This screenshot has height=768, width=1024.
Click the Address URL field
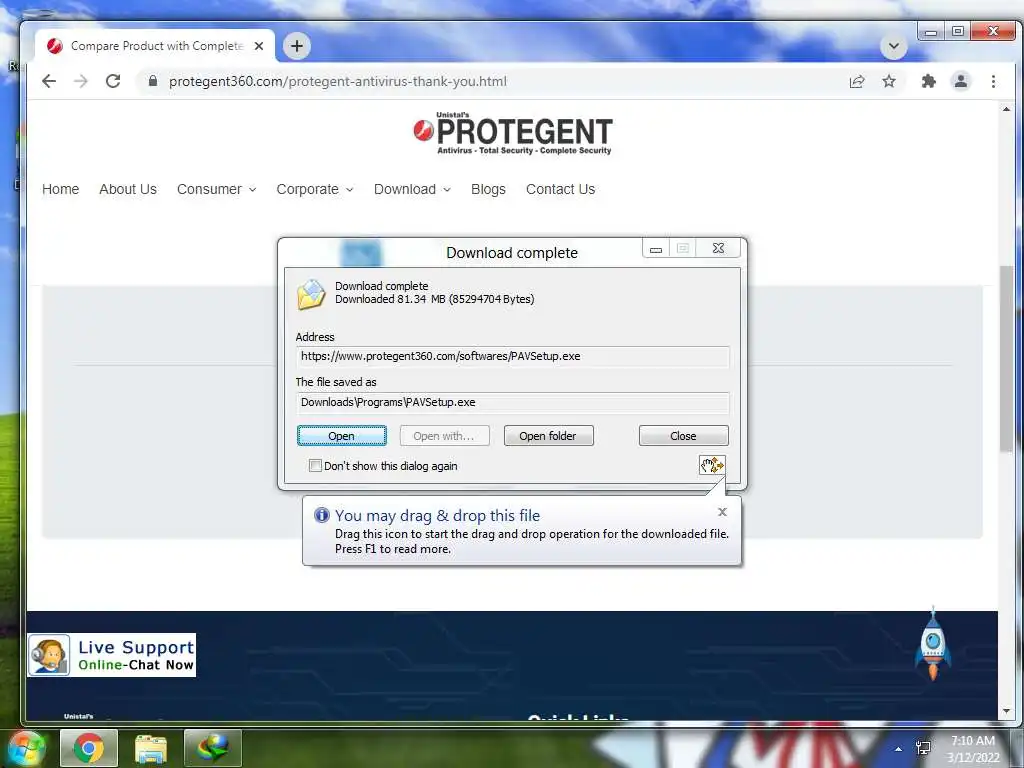(512, 357)
